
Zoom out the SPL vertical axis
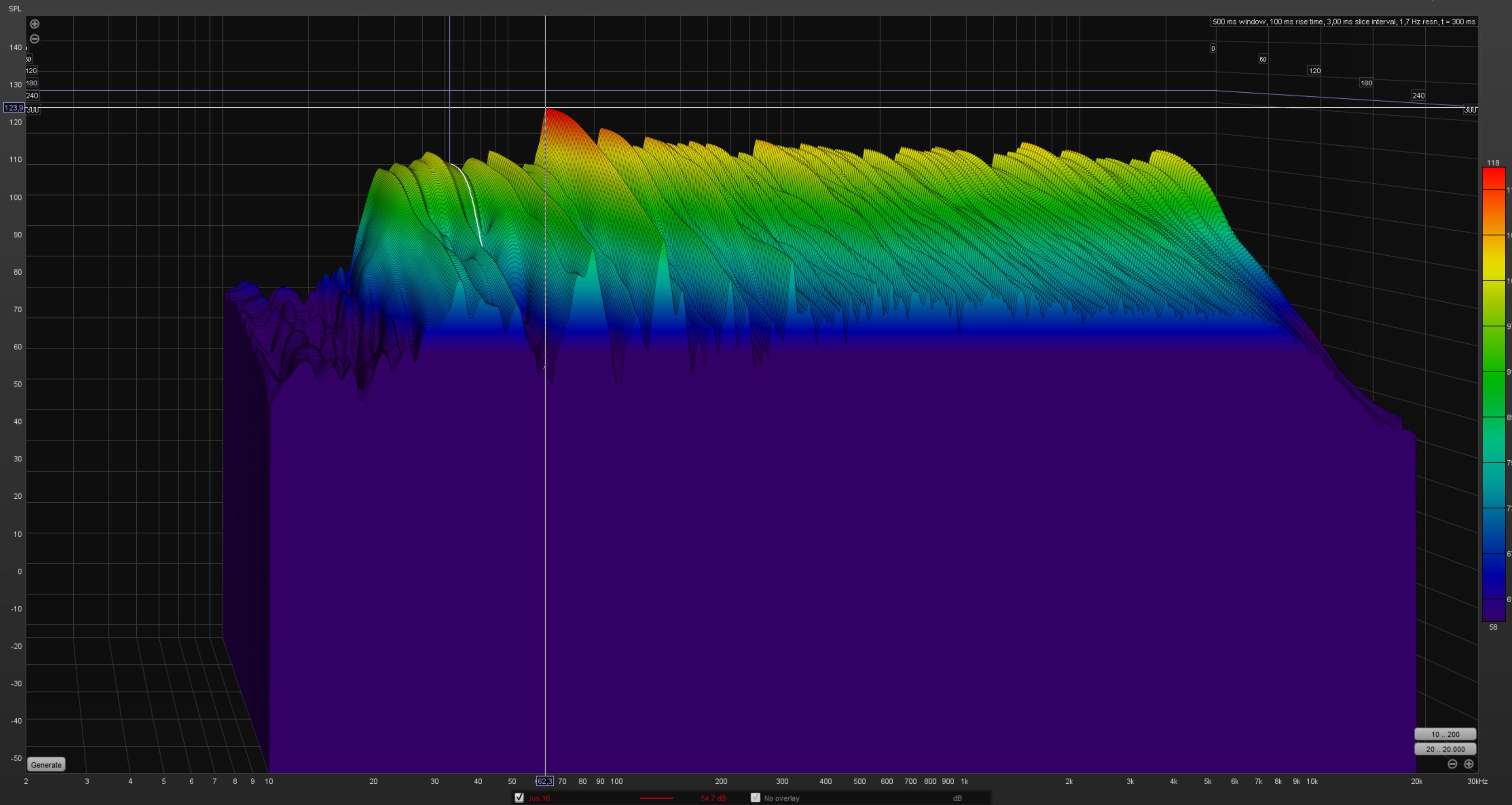click(34, 39)
